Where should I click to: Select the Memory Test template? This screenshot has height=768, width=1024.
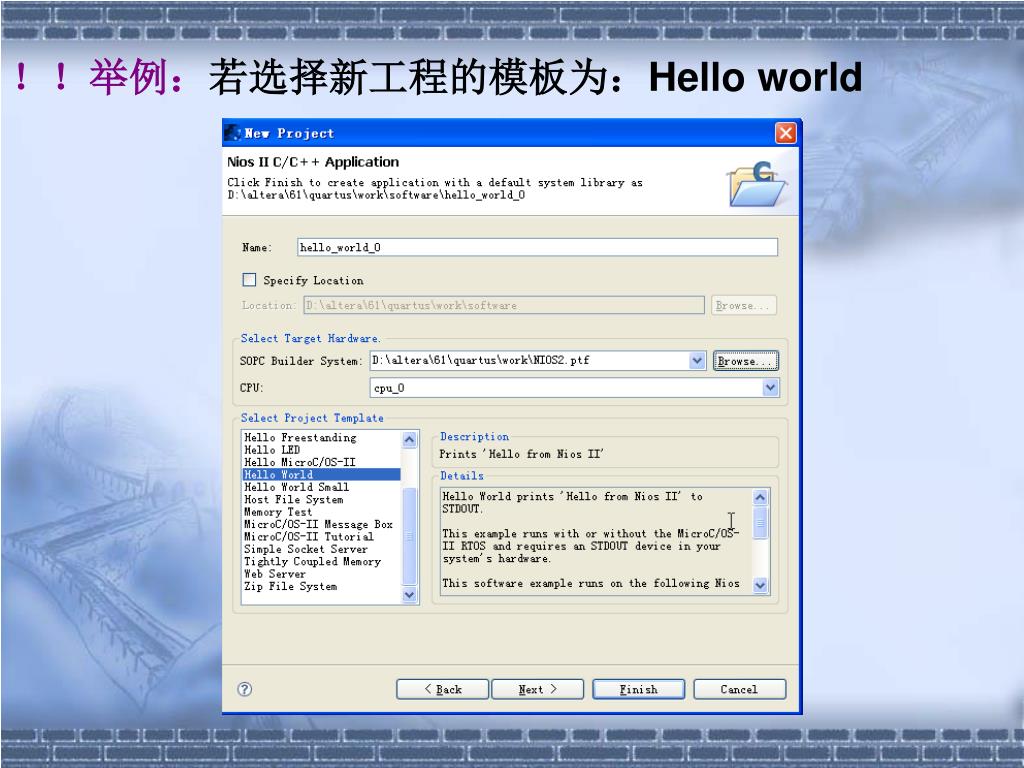[x=278, y=512]
